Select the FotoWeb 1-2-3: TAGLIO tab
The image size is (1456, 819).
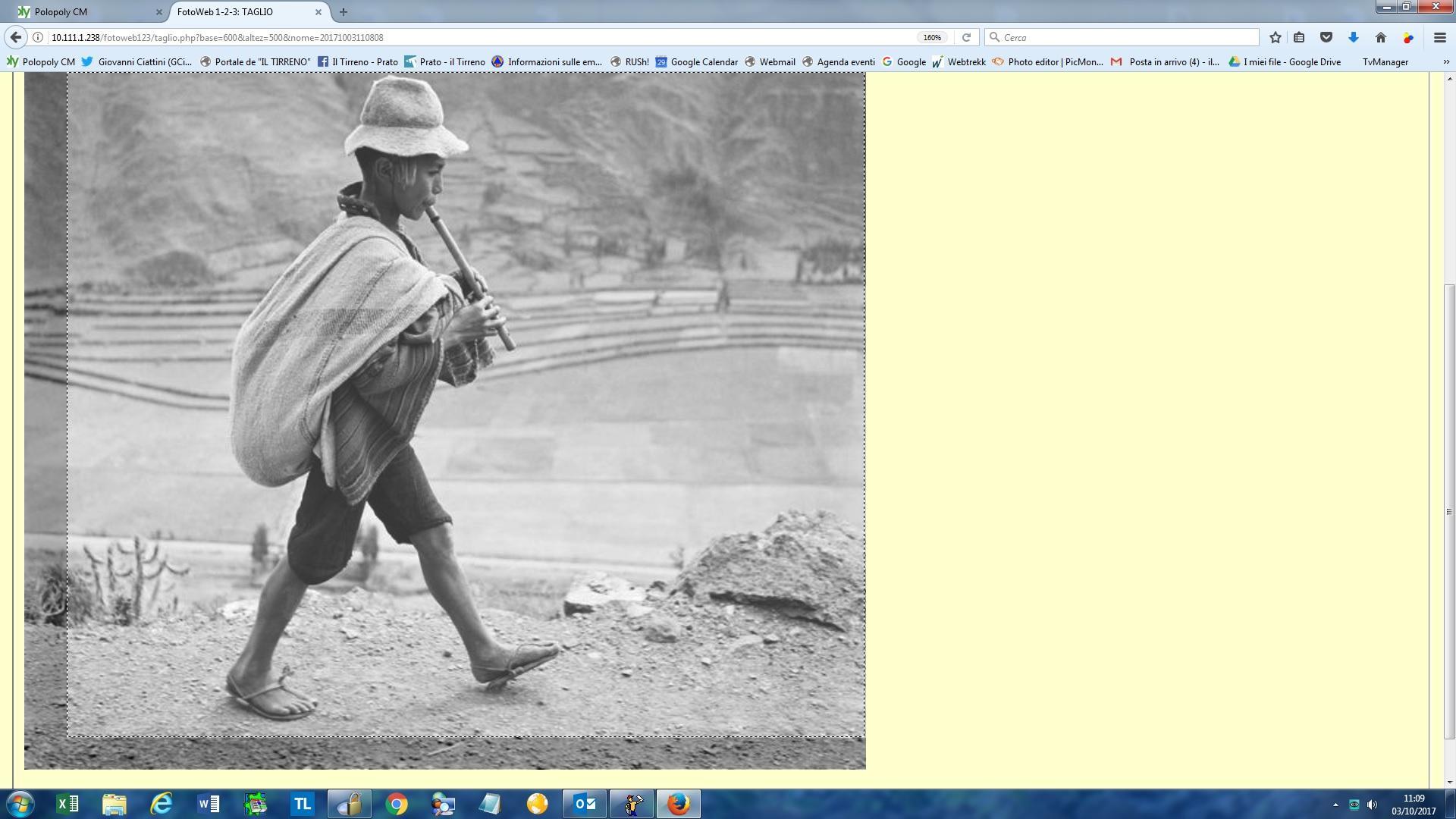(x=248, y=11)
